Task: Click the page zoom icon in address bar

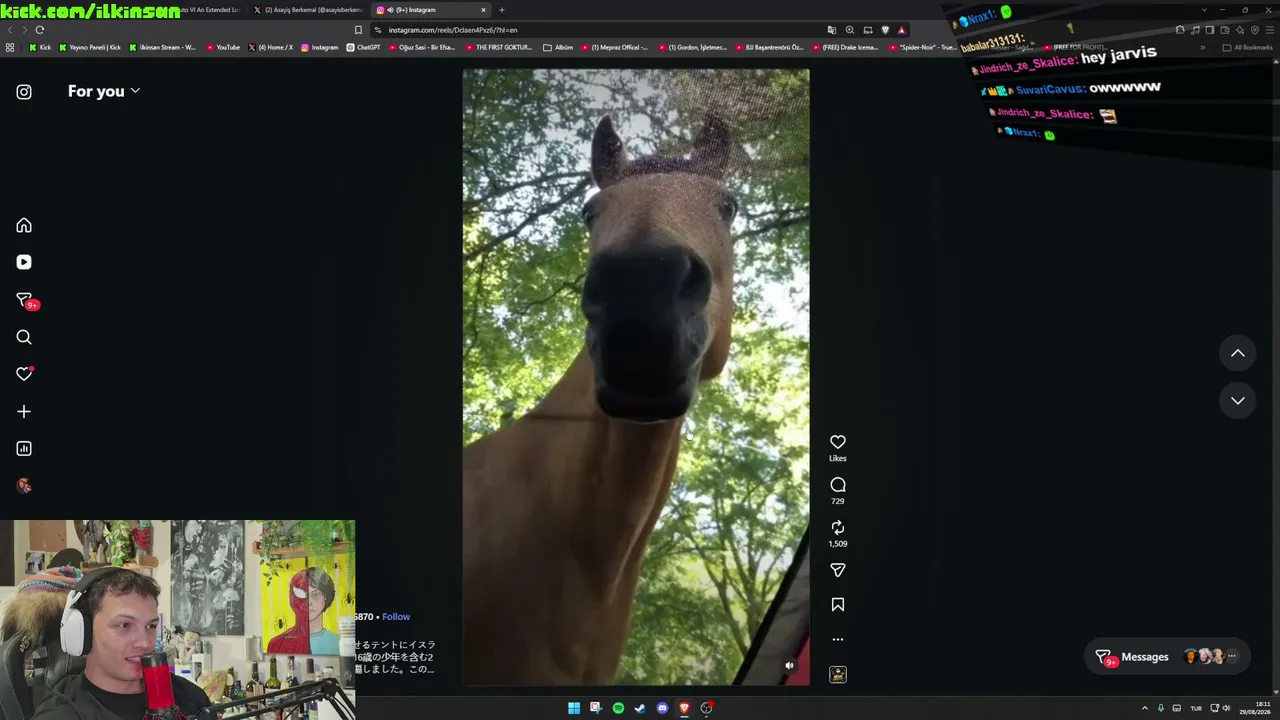Action: click(850, 30)
